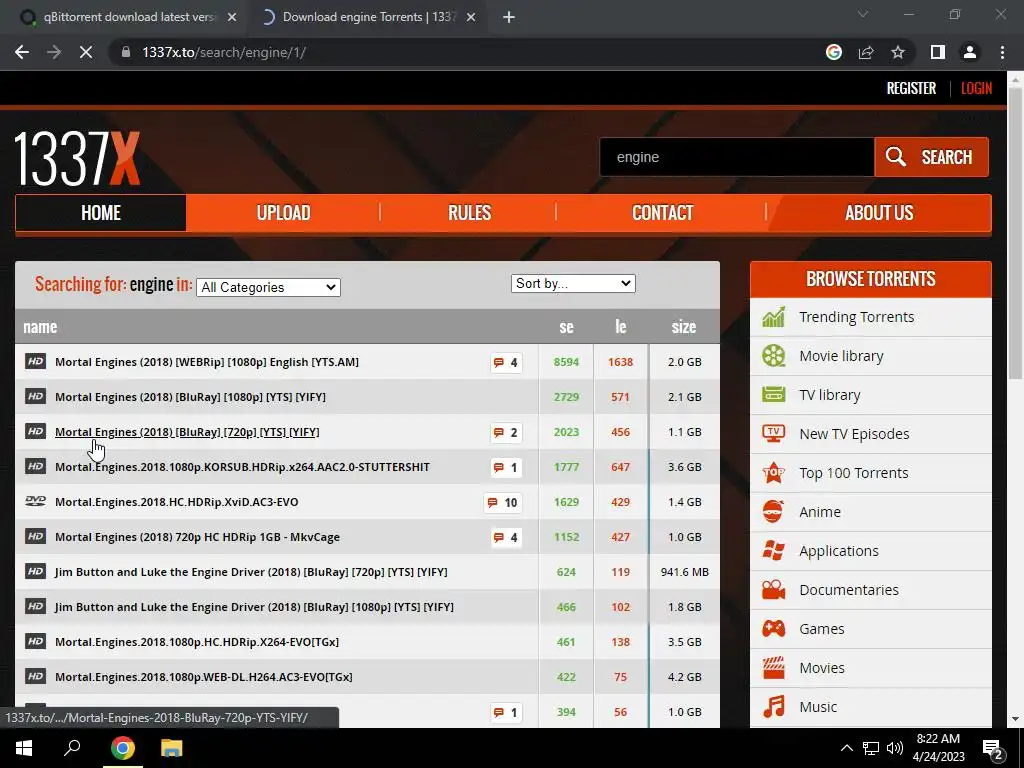Bookmark this page with star icon
Viewport: 1024px width, 768px height.
click(898, 52)
